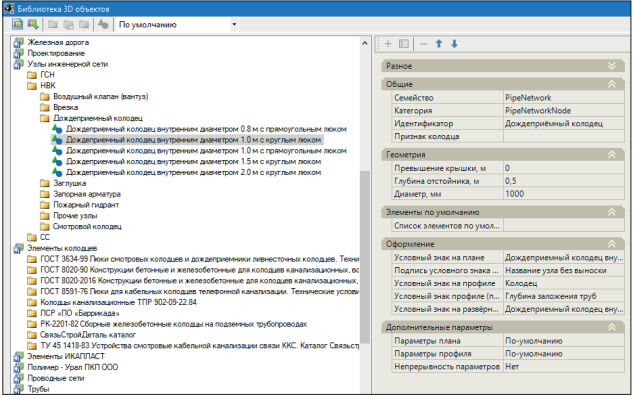Click the first library icon in the toolbar
635x399 pixels.
point(17,24)
